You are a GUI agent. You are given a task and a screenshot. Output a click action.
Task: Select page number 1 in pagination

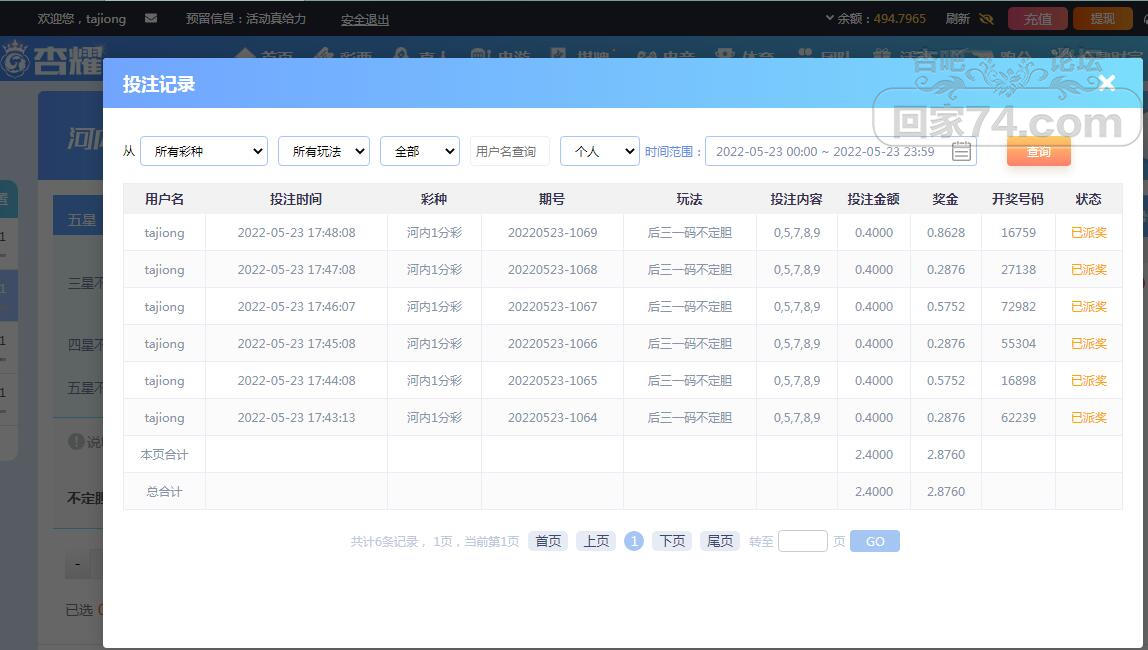click(634, 541)
